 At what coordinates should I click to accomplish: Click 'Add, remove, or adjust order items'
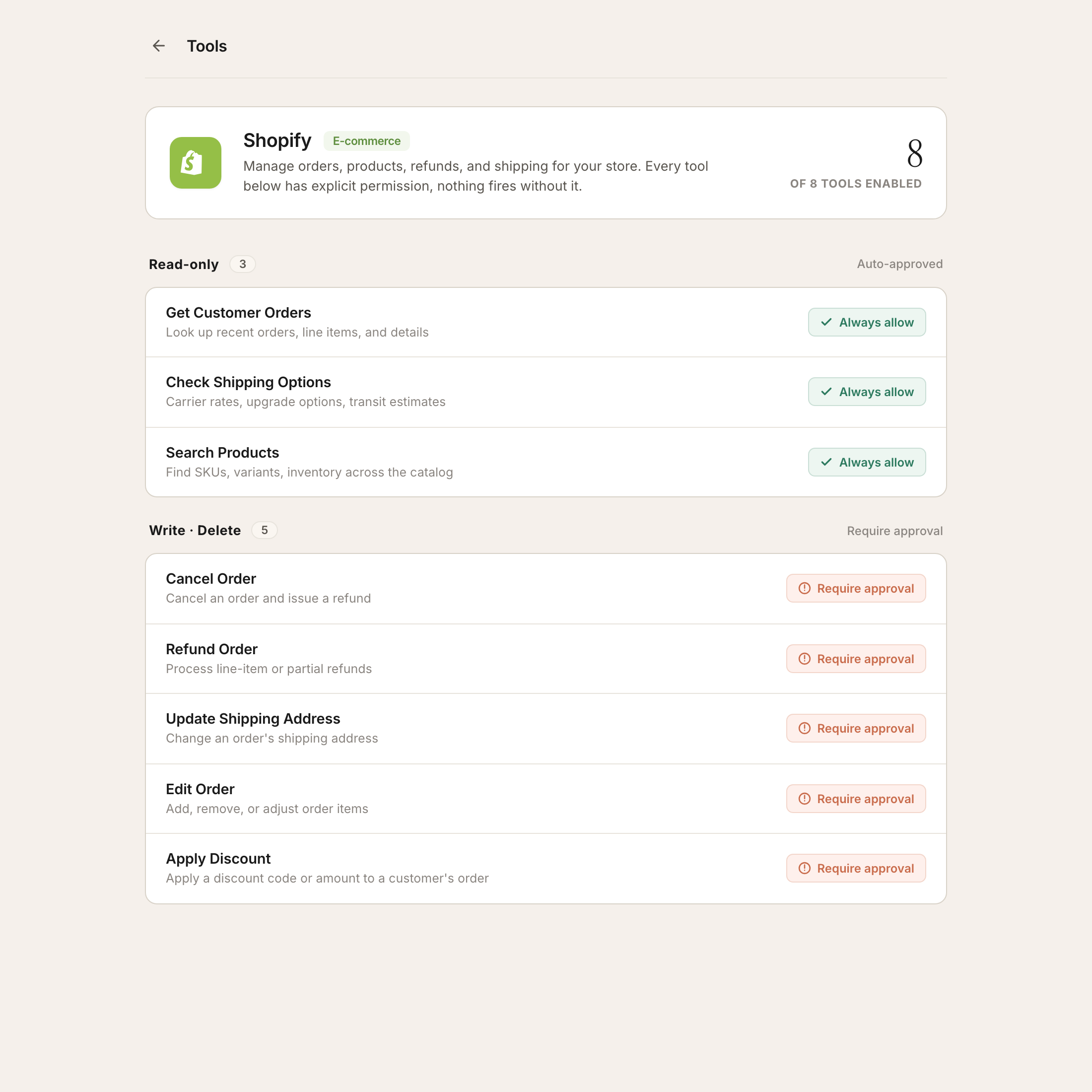(267, 809)
